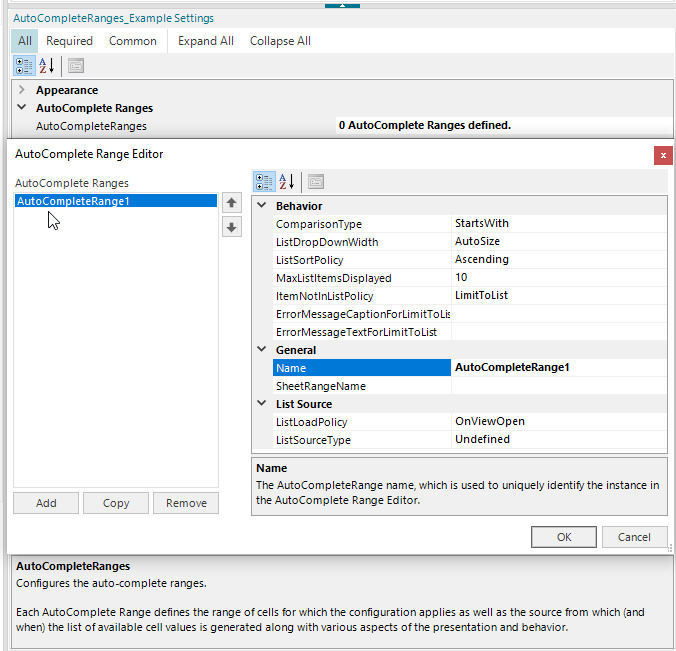The image size is (676, 651).
Task: Select the ComparisonType property row
Action: click(x=469, y=224)
